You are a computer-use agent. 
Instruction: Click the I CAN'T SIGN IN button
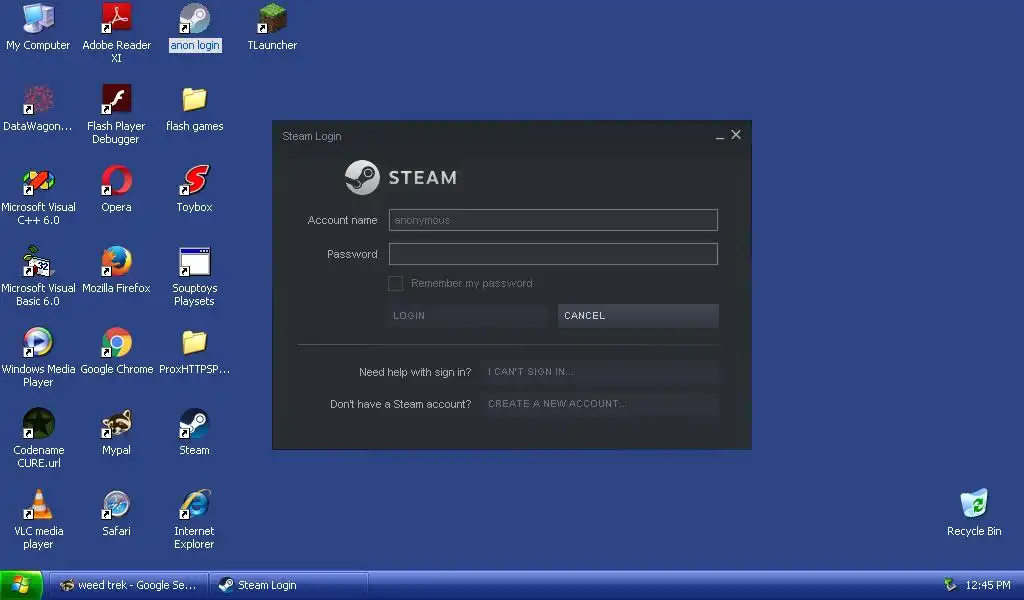[600, 371]
